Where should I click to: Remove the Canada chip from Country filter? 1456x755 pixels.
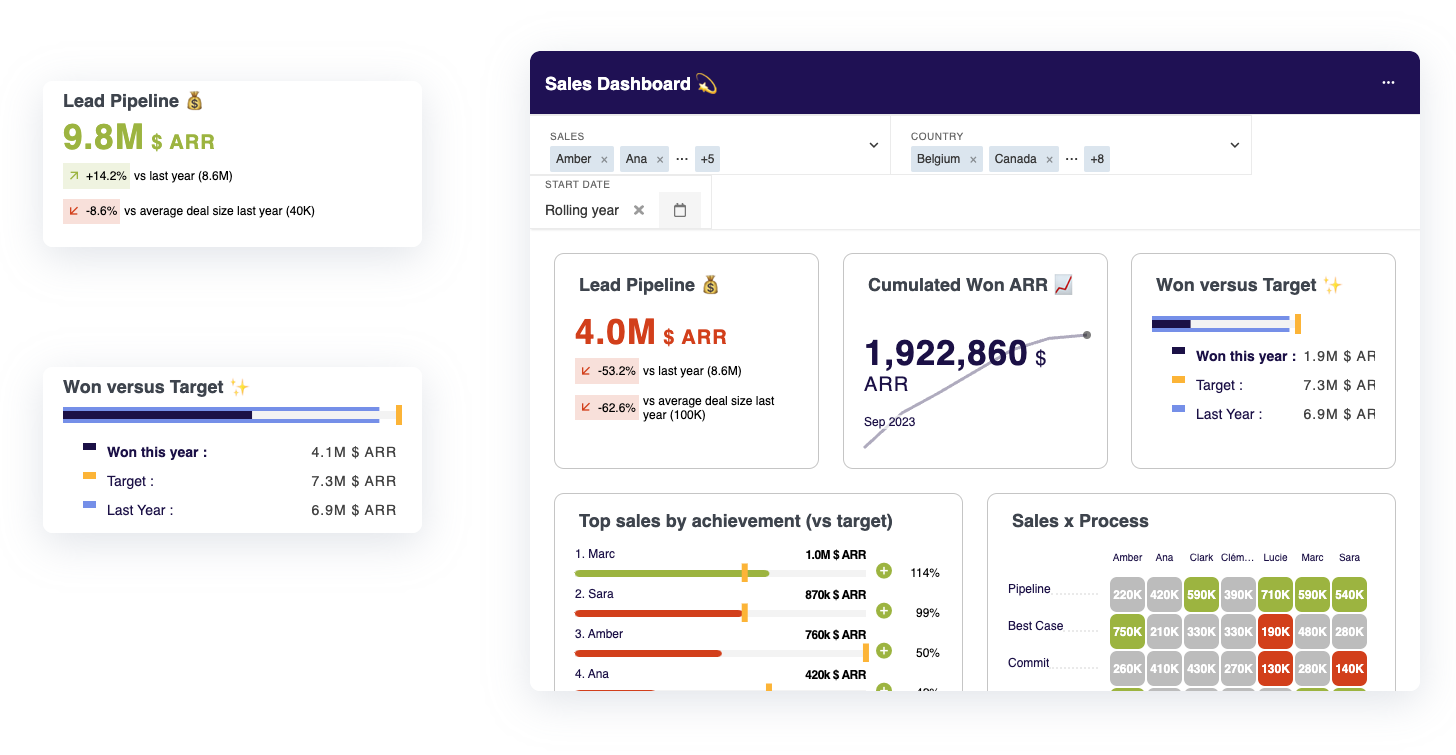click(1050, 158)
